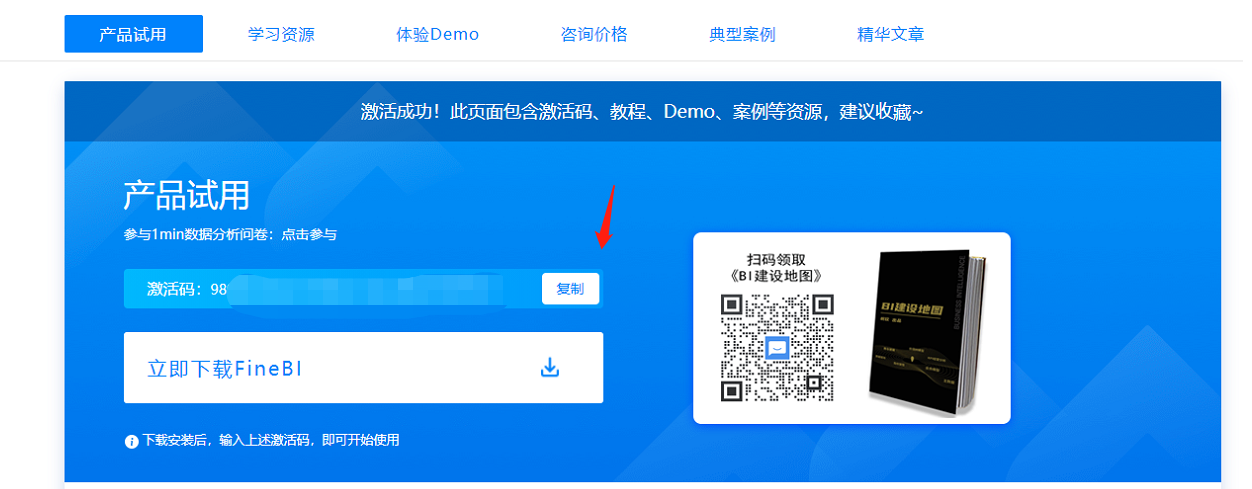Select the 咨询价格 tab
The height and width of the screenshot is (489, 1252).
[x=594, y=34]
